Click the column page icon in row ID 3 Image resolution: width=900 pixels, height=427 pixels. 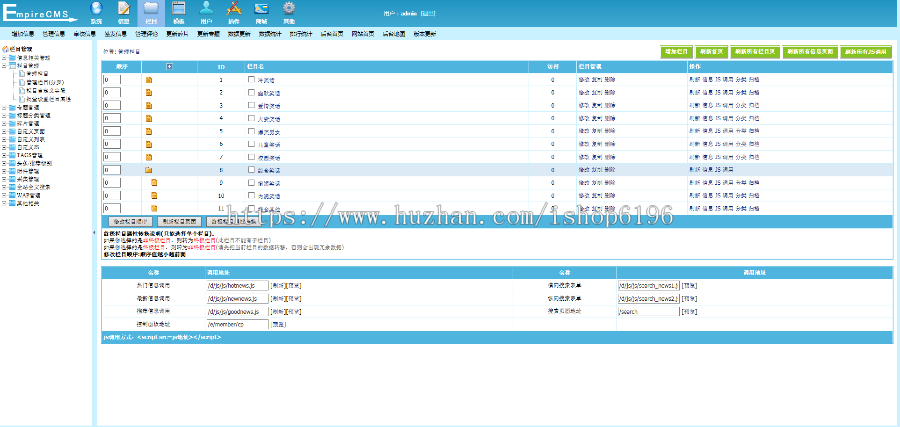(149, 106)
